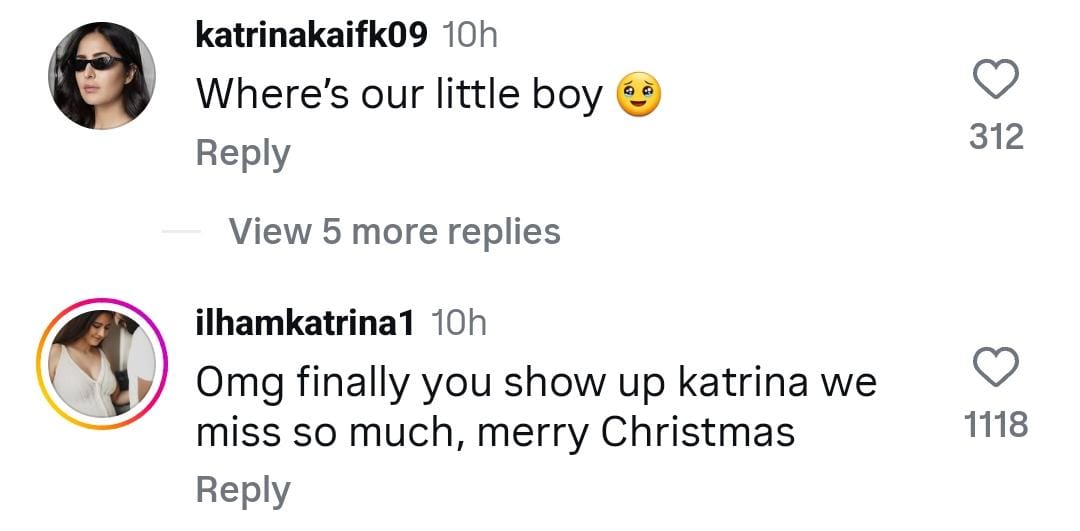This screenshot has height=531, width=1080.
Task: Expand "View 5 more replies"
Action: (x=394, y=231)
